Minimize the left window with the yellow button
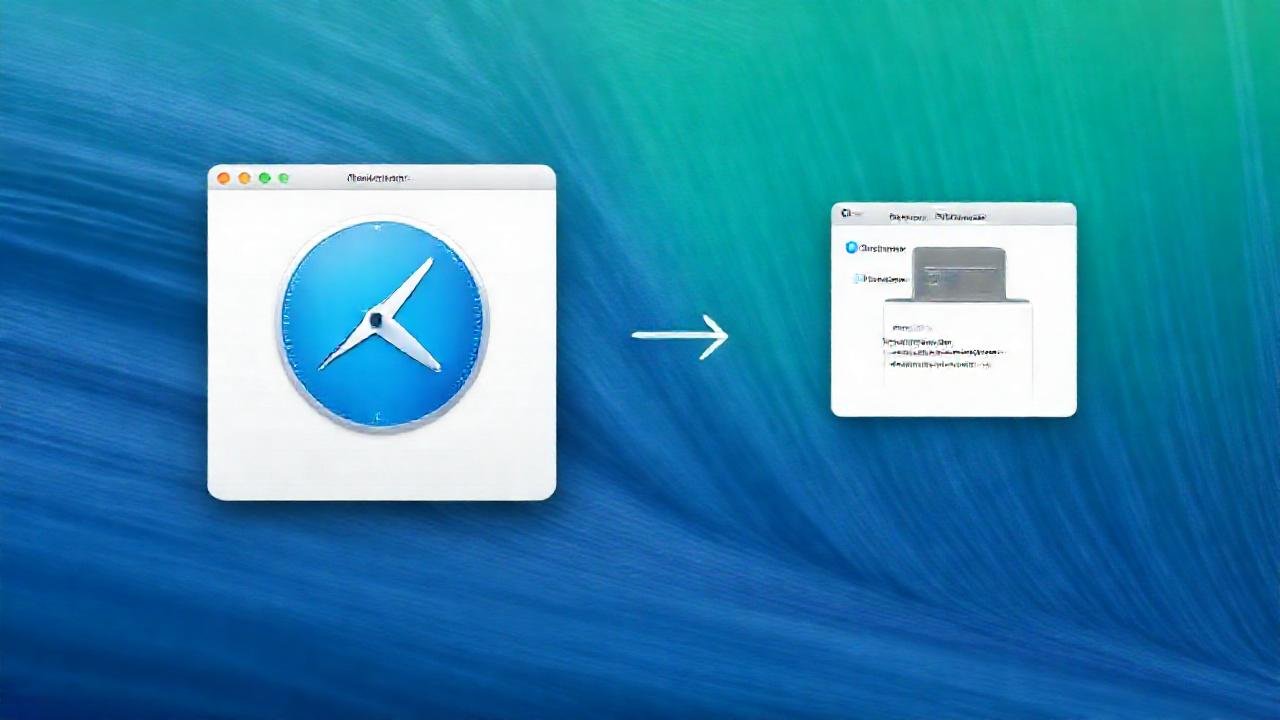Image resolution: width=1280 pixels, height=720 pixels. tap(244, 178)
